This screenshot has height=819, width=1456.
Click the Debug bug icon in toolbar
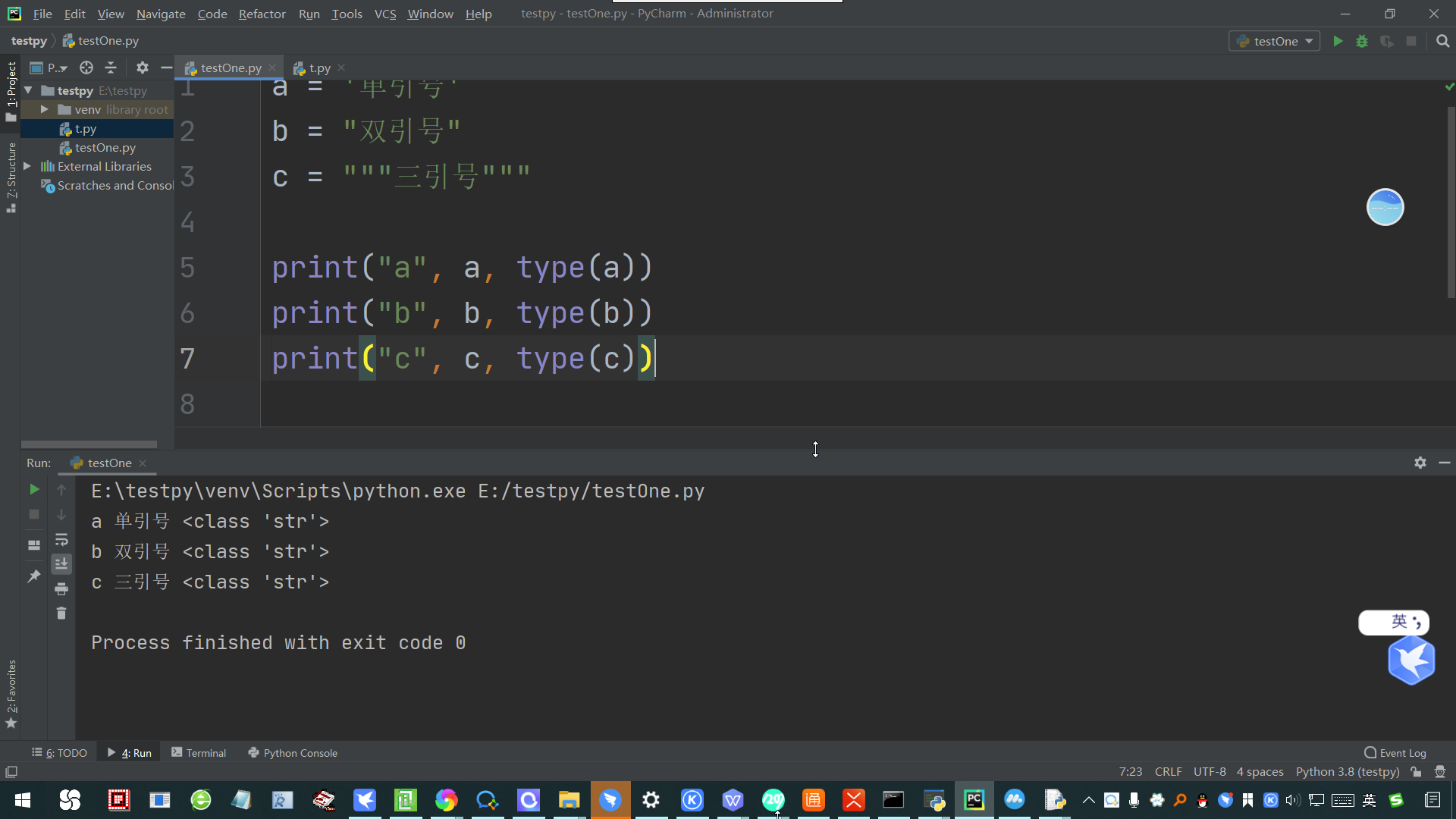[1362, 41]
